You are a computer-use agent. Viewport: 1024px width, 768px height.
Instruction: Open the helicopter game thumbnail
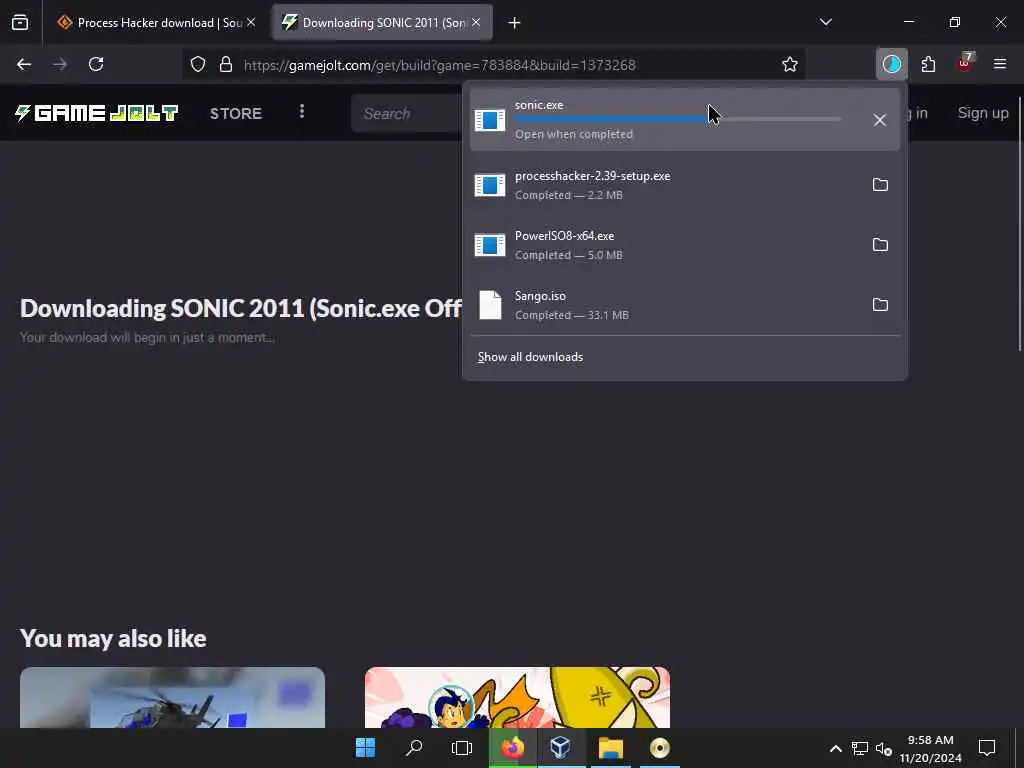(x=172, y=697)
